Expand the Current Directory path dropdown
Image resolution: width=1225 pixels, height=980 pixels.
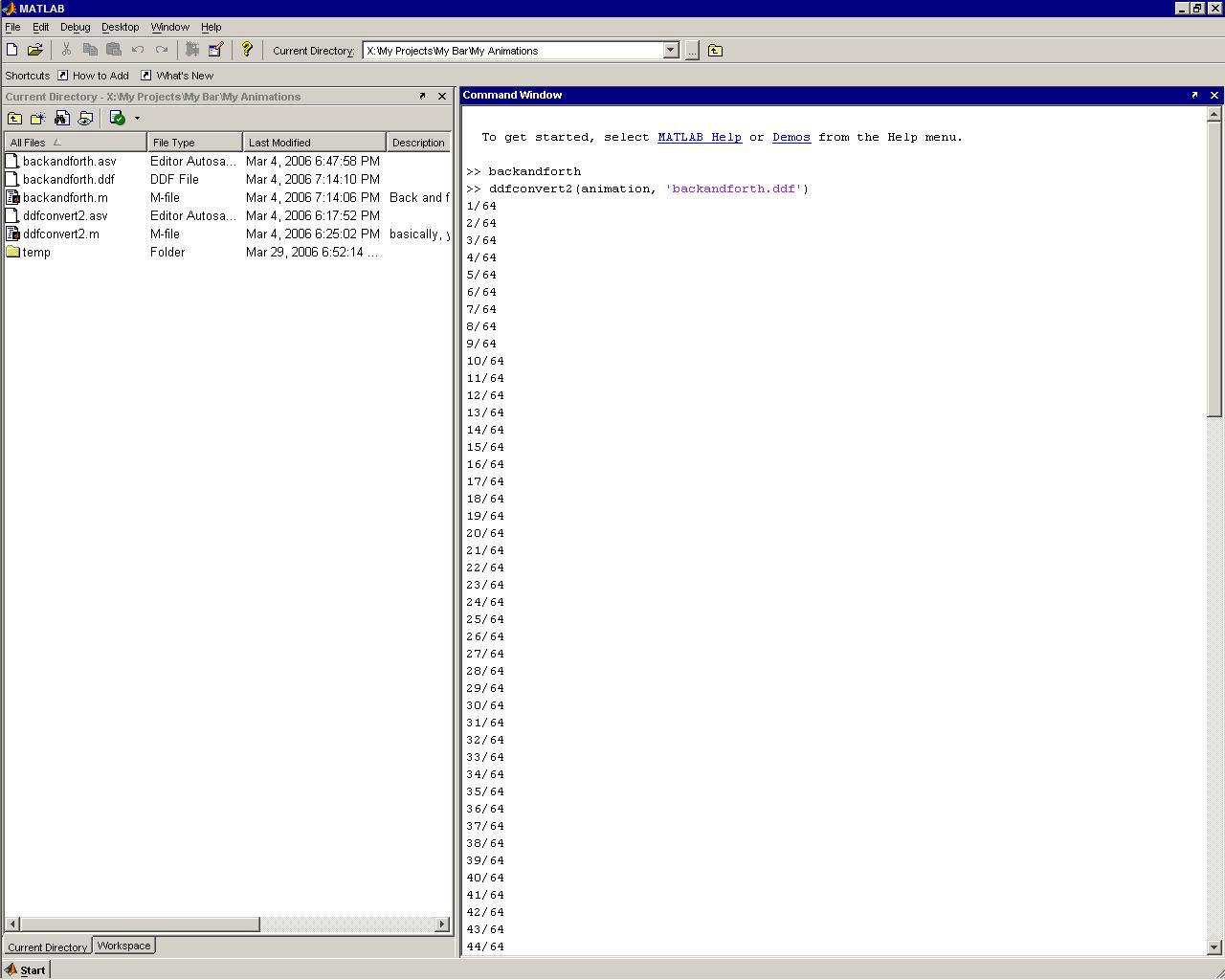(x=671, y=51)
